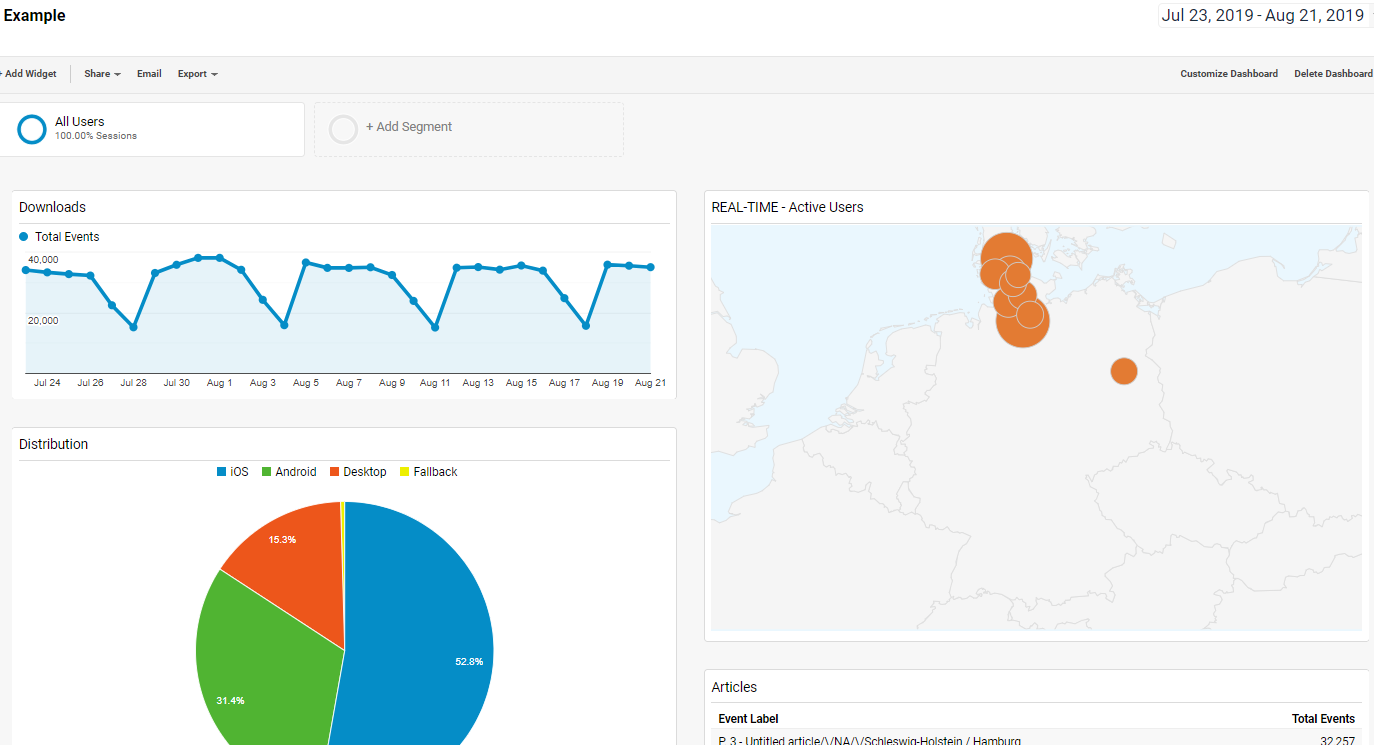Click the All Users circle icon
Viewport: 1374px width, 745px height.
tap(32, 129)
